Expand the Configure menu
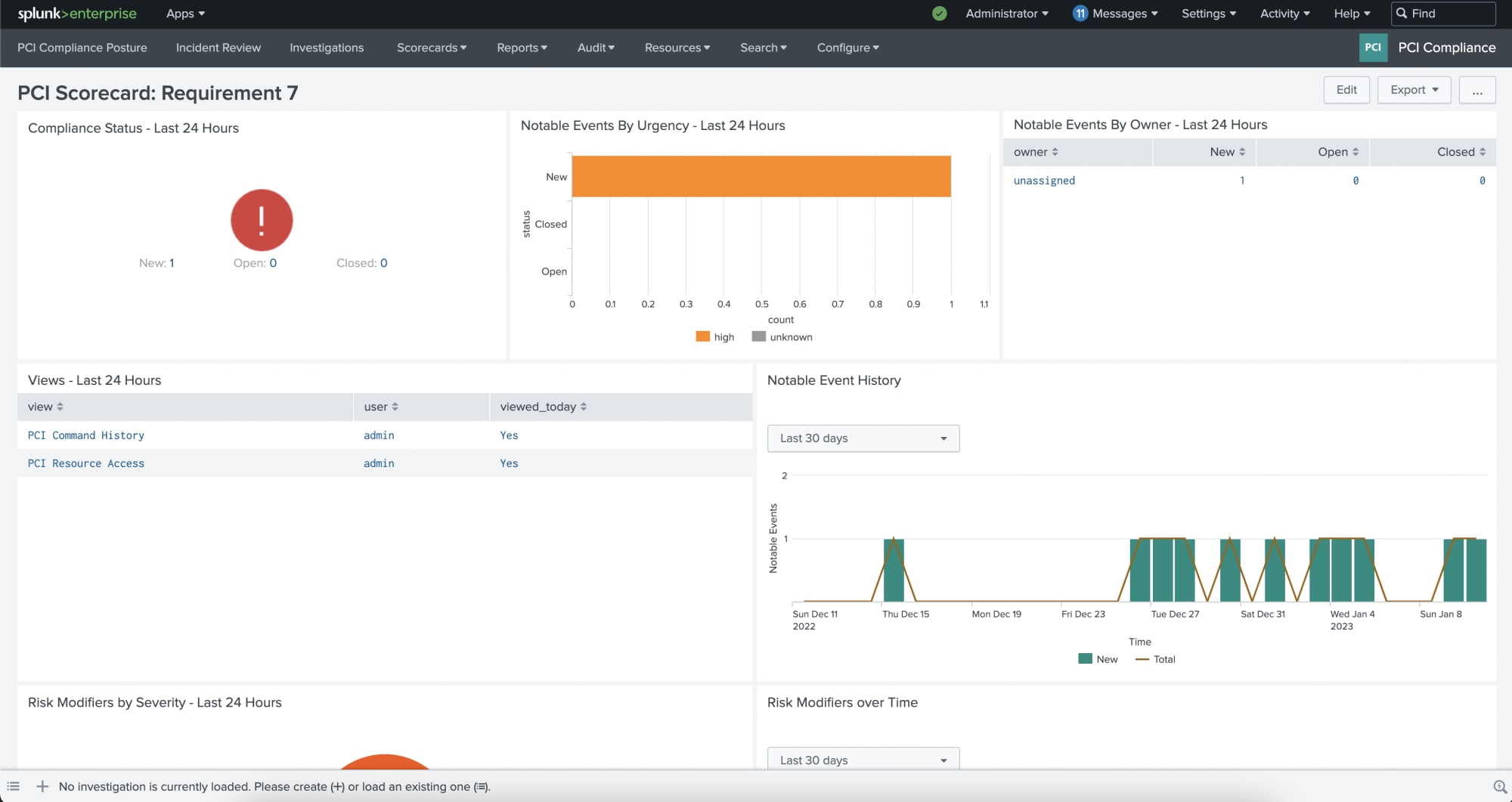Screen dimensions: 1512x802 click(x=847, y=48)
